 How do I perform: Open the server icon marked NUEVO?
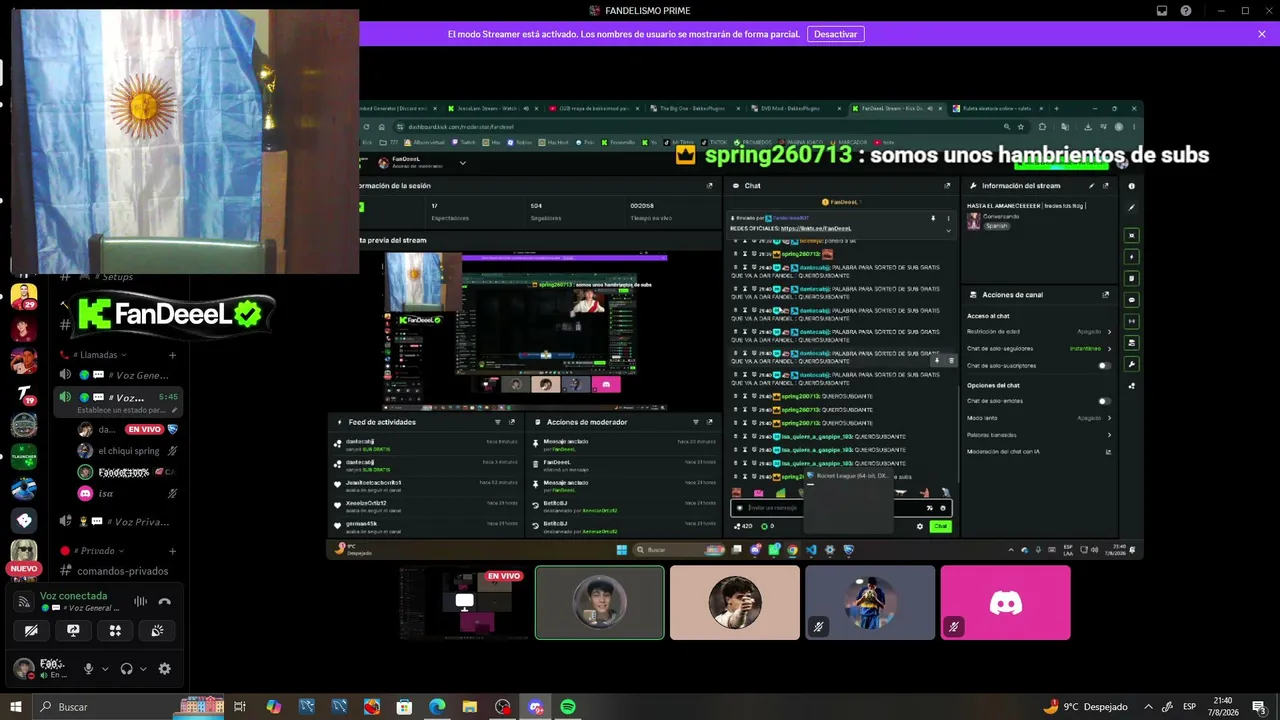24,553
